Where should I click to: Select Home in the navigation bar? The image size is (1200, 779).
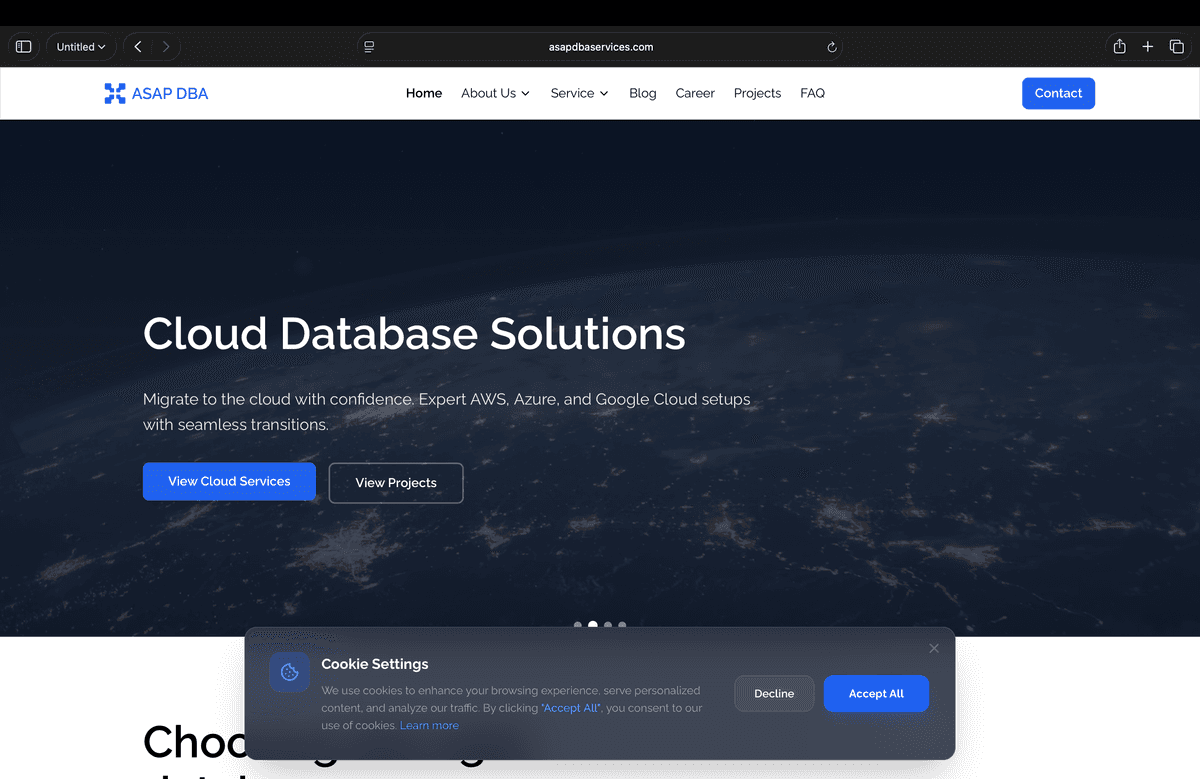[x=423, y=93]
